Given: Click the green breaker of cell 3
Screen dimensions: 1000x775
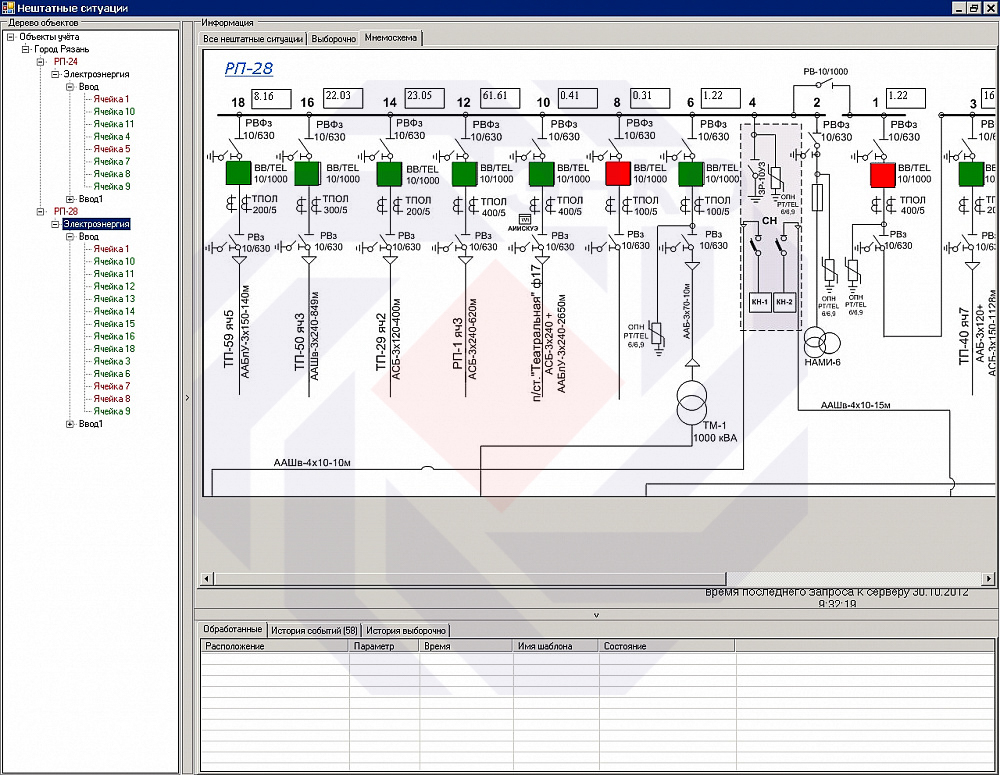Looking at the screenshot, I should click(971, 174).
